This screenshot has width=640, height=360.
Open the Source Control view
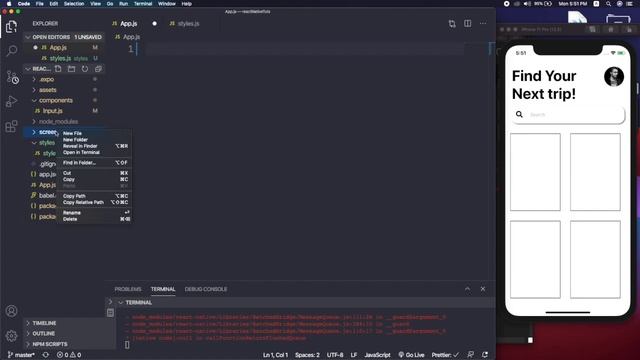tap(12, 77)
